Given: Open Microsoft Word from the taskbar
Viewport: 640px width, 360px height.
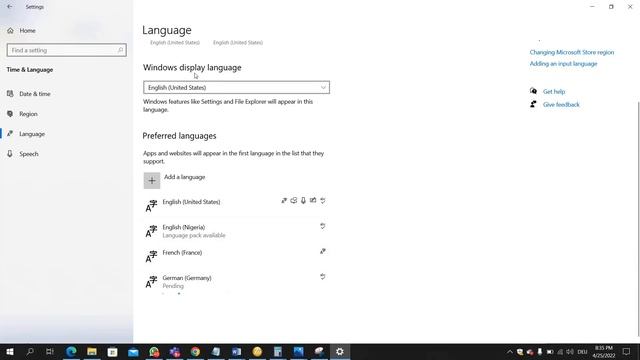Looking at the screenshot, I should pyautogui.click(x=237, y=351).
